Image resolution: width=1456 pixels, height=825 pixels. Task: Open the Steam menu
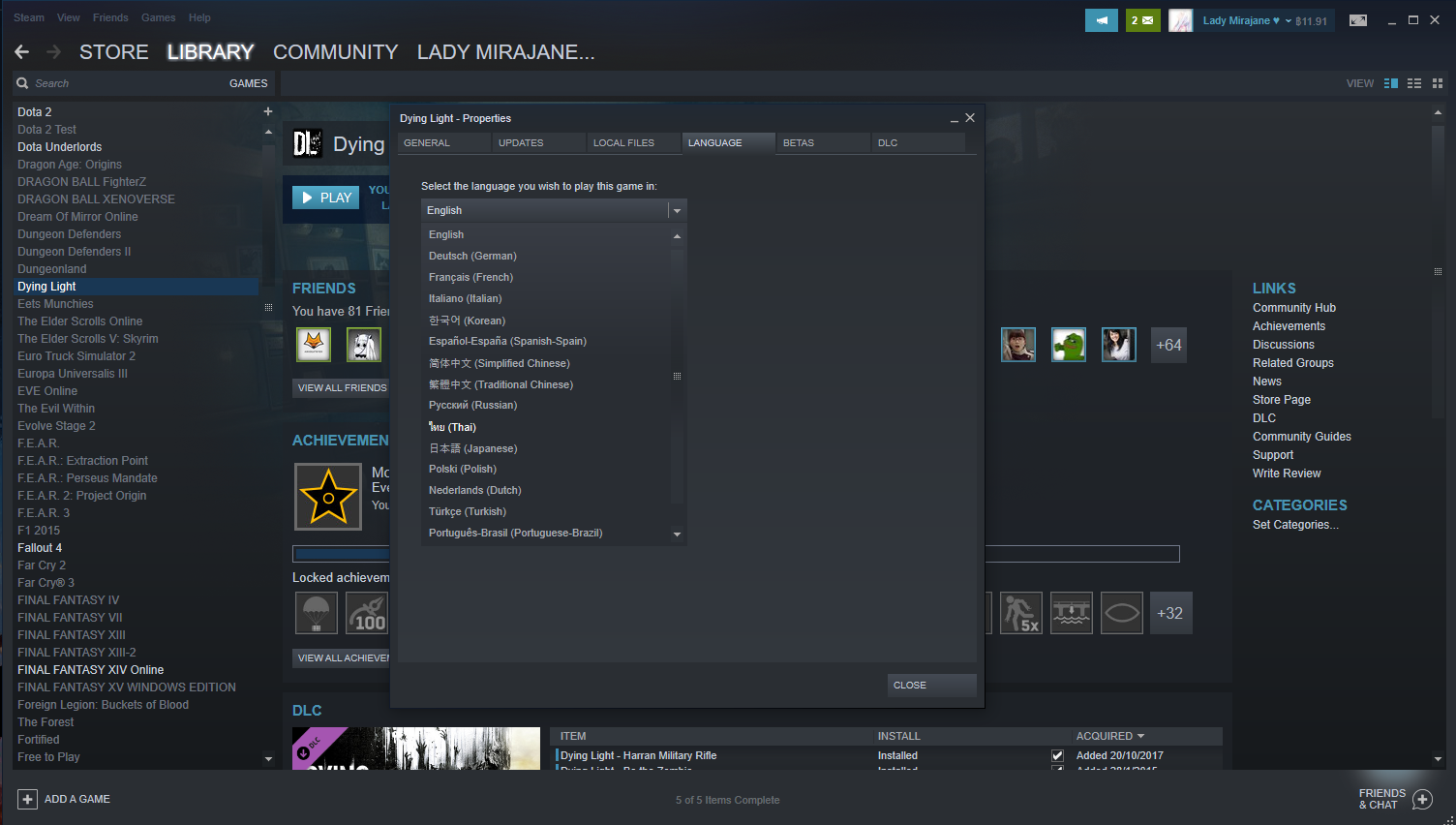pyautogui.click(x=29, y=17)
